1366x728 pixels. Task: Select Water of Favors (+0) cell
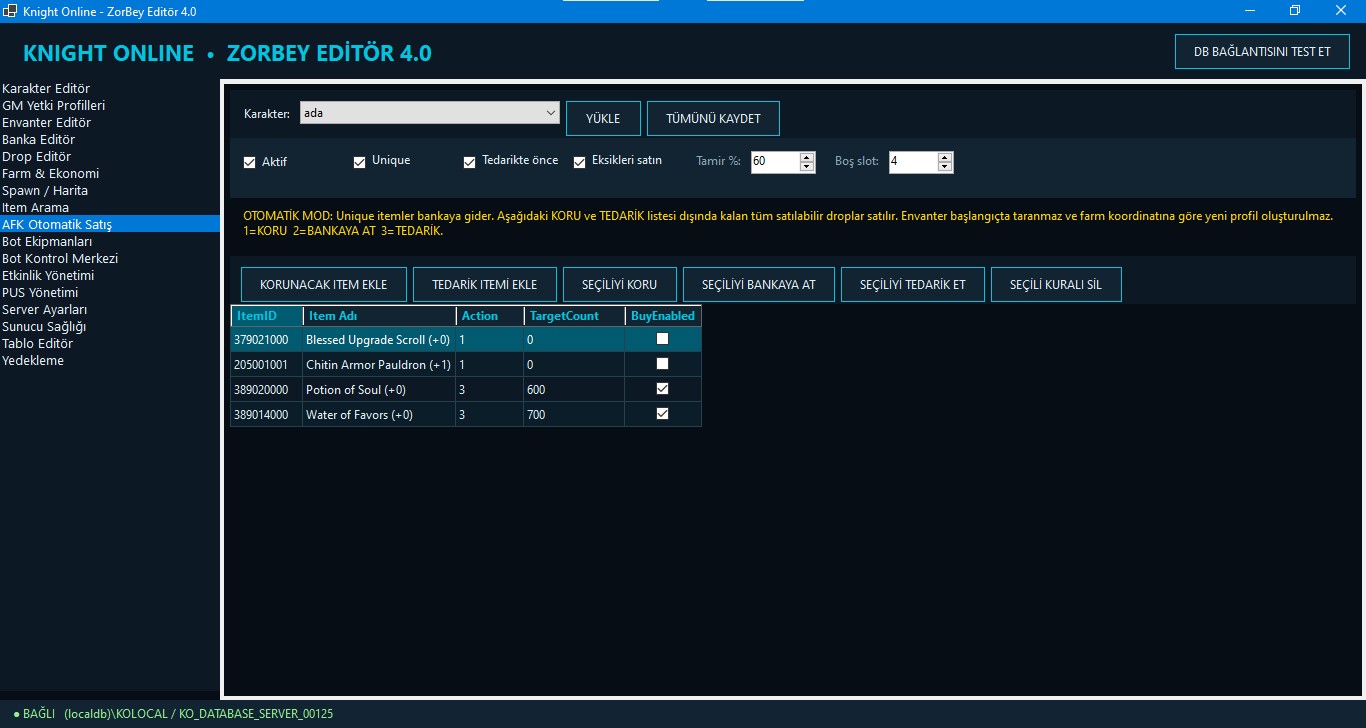tap(379, 414)
